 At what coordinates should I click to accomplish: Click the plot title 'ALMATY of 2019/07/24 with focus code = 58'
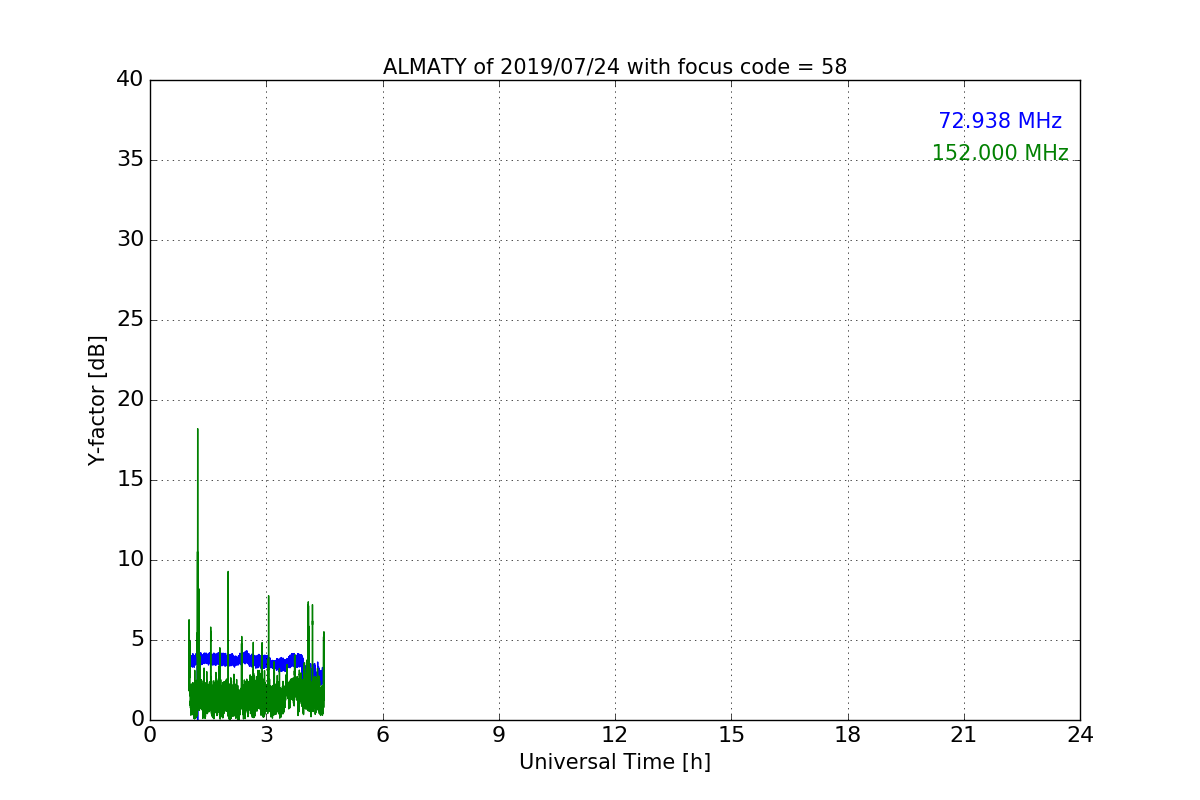[x=615, y=67]
